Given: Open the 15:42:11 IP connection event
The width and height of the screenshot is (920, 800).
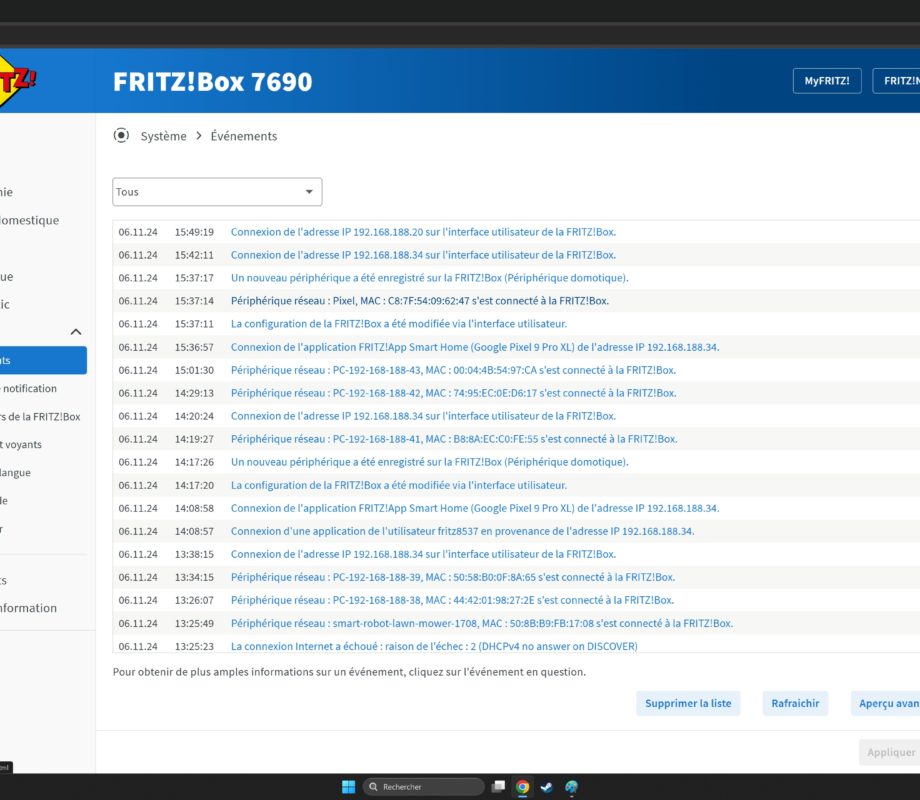Looking at the screenshot, I should [x=423, y=255].
